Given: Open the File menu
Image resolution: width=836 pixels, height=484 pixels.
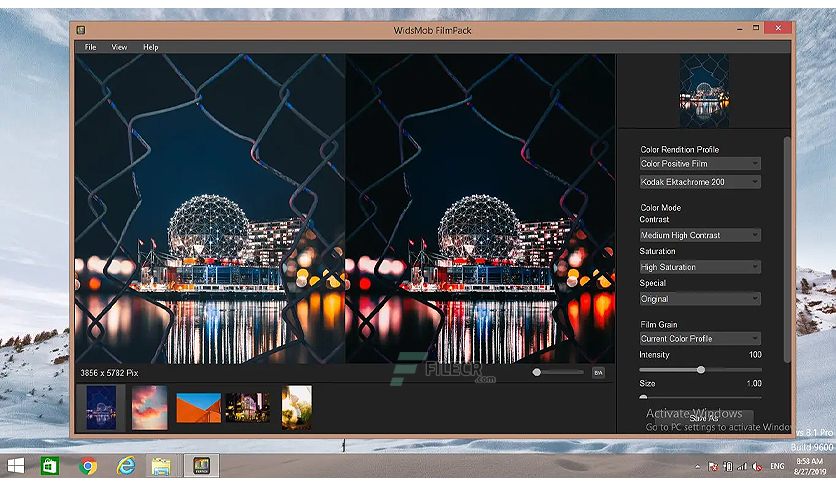Looking at the screenshot, I should (91, 47).
